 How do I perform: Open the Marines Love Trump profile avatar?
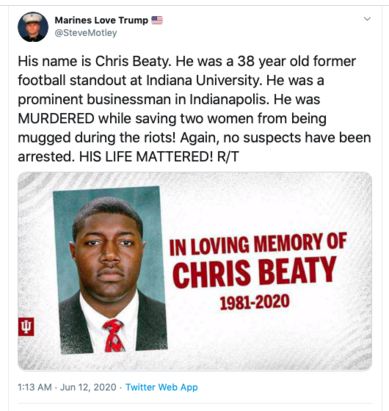(33, 27)
